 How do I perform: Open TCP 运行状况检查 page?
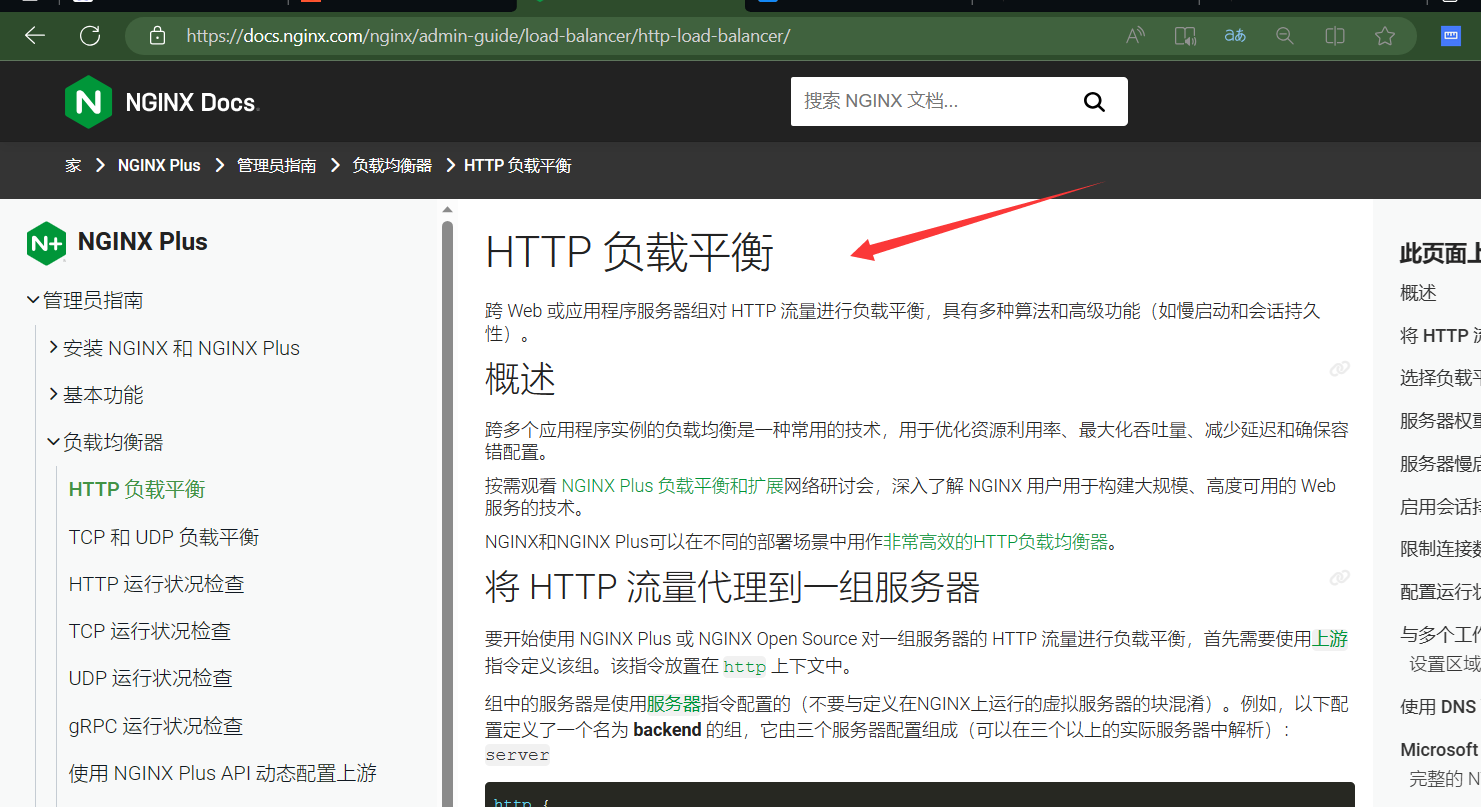150,631
